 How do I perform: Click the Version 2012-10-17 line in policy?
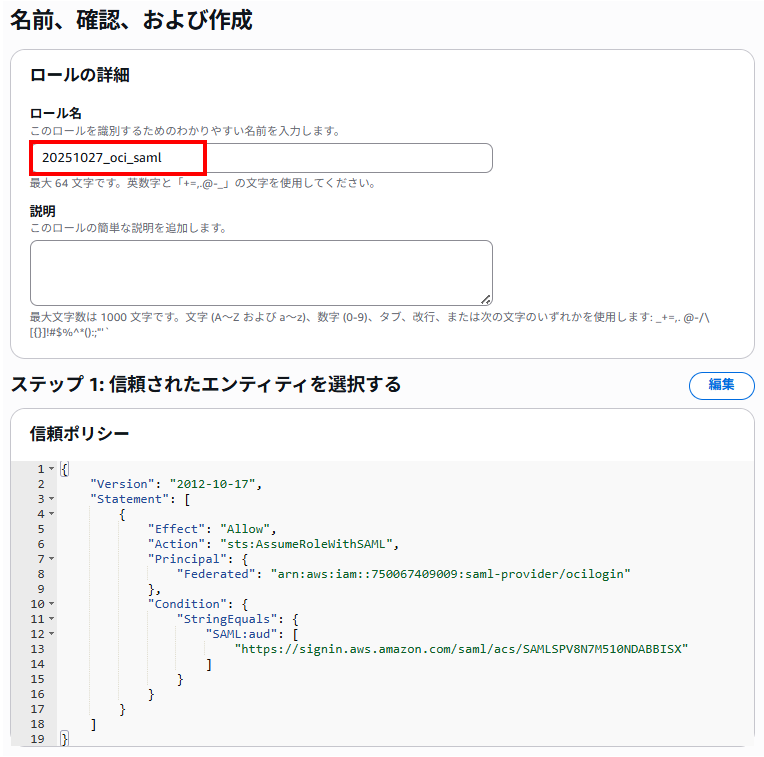coord(175,484)
